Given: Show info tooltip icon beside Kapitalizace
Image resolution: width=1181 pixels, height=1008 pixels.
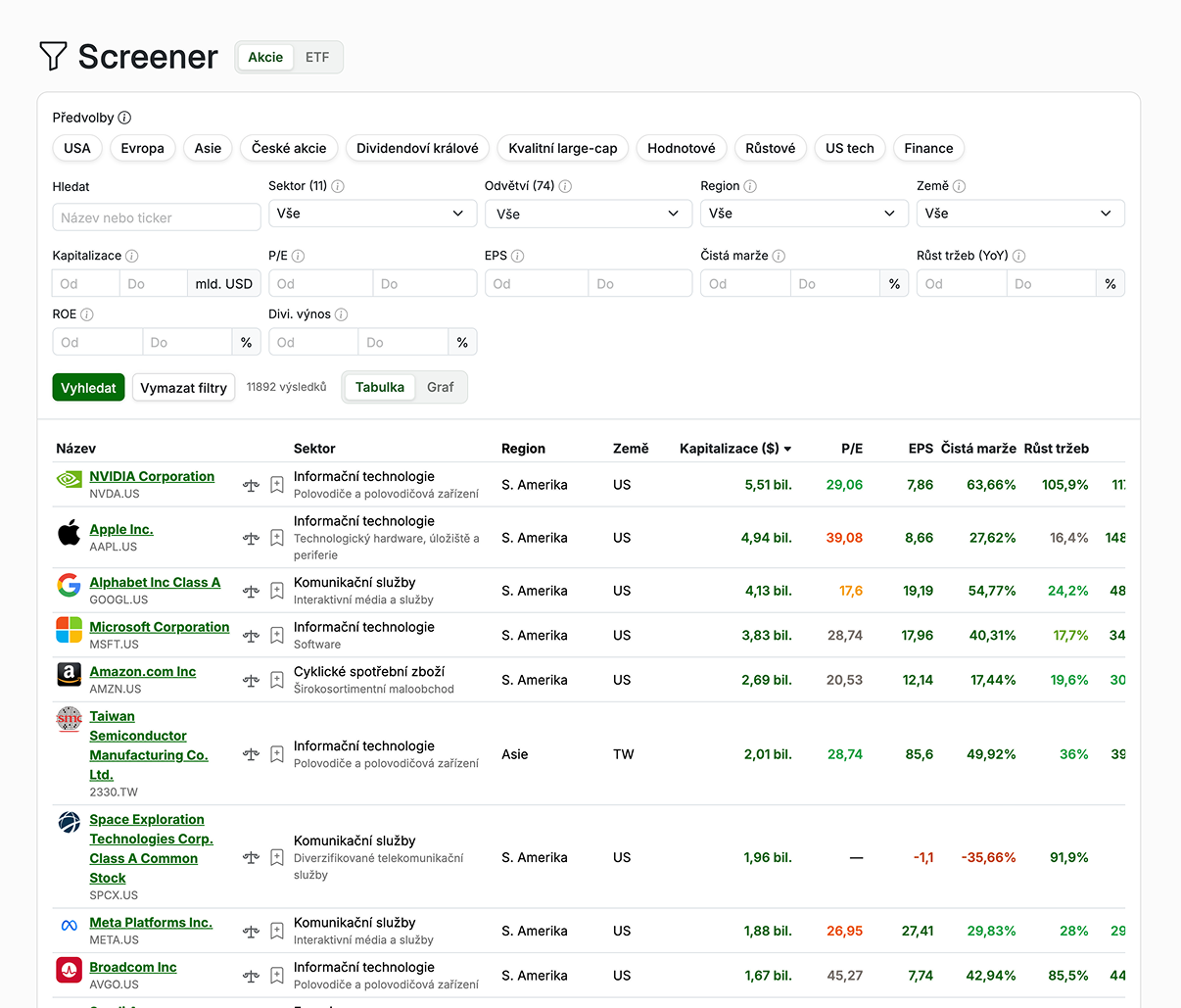Looking at the screenshot, I should pyautogui.click(x=132, y=256).
